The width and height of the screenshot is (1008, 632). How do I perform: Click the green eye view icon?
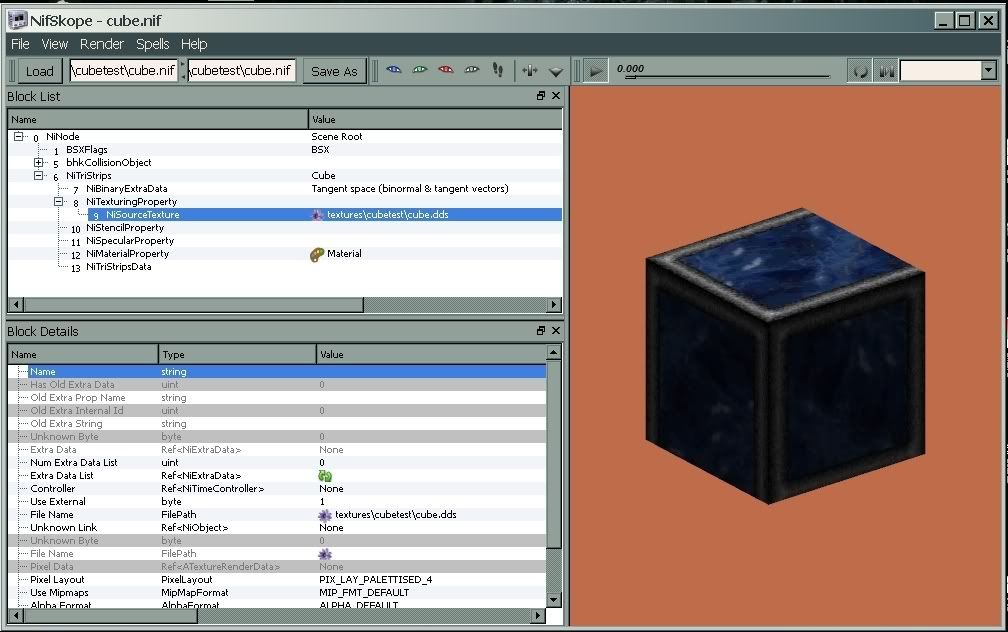[420, 70]
